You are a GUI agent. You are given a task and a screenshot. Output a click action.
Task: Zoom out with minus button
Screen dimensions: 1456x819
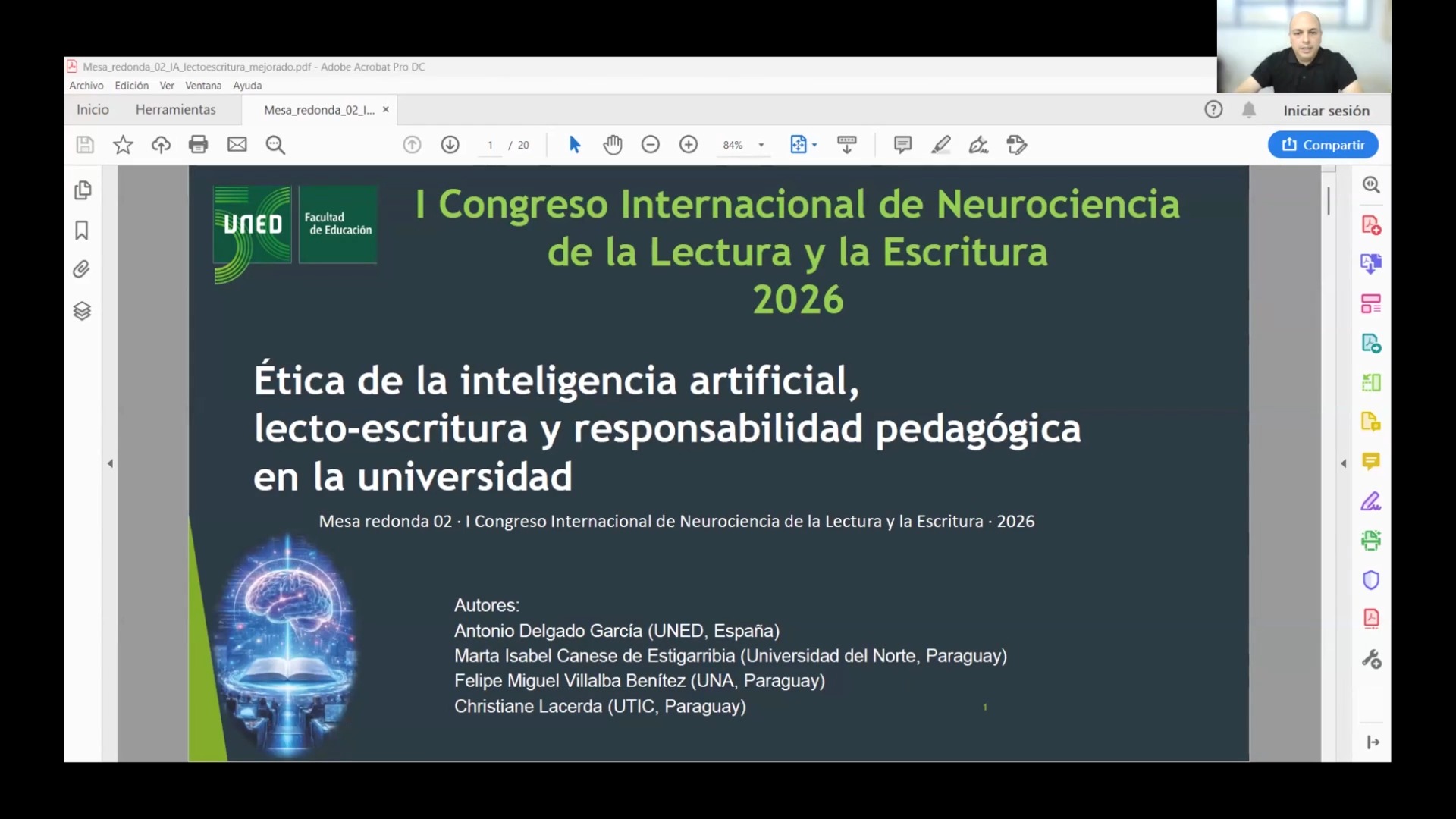pos(651,145)
